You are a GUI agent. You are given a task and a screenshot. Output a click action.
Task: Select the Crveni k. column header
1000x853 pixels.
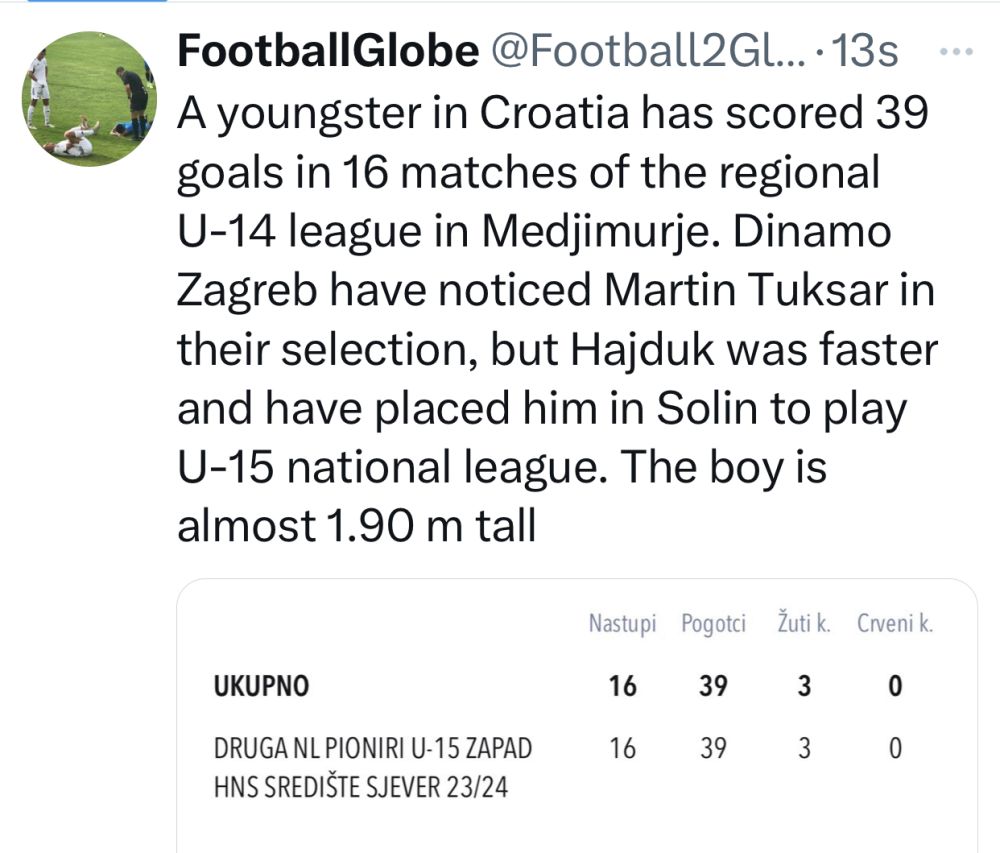pos(895,624)
